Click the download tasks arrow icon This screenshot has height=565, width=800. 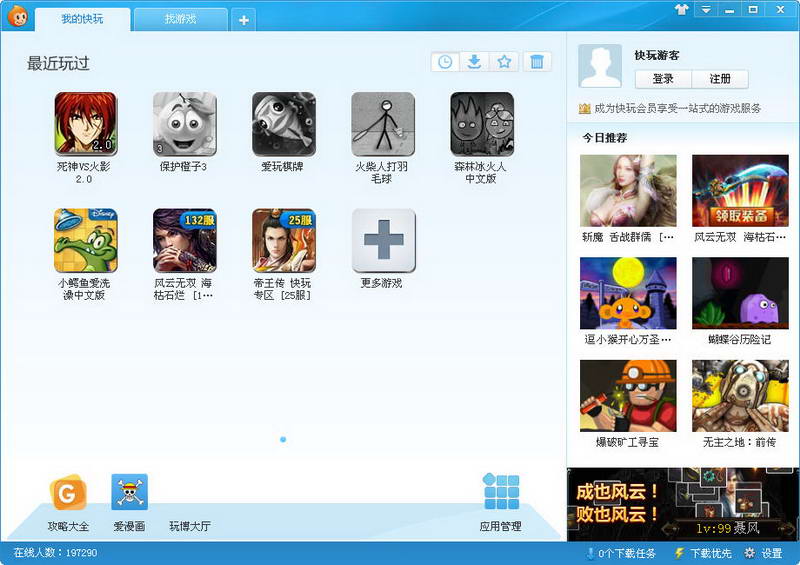coord(590,553)
